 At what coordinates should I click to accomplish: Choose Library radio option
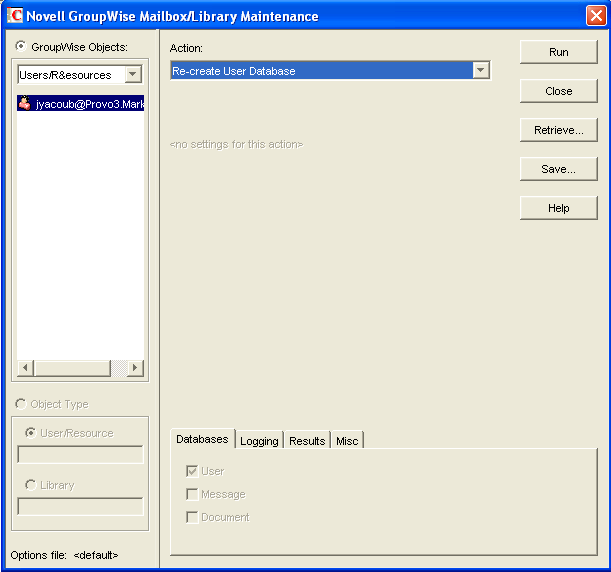[x=30, y=485]
